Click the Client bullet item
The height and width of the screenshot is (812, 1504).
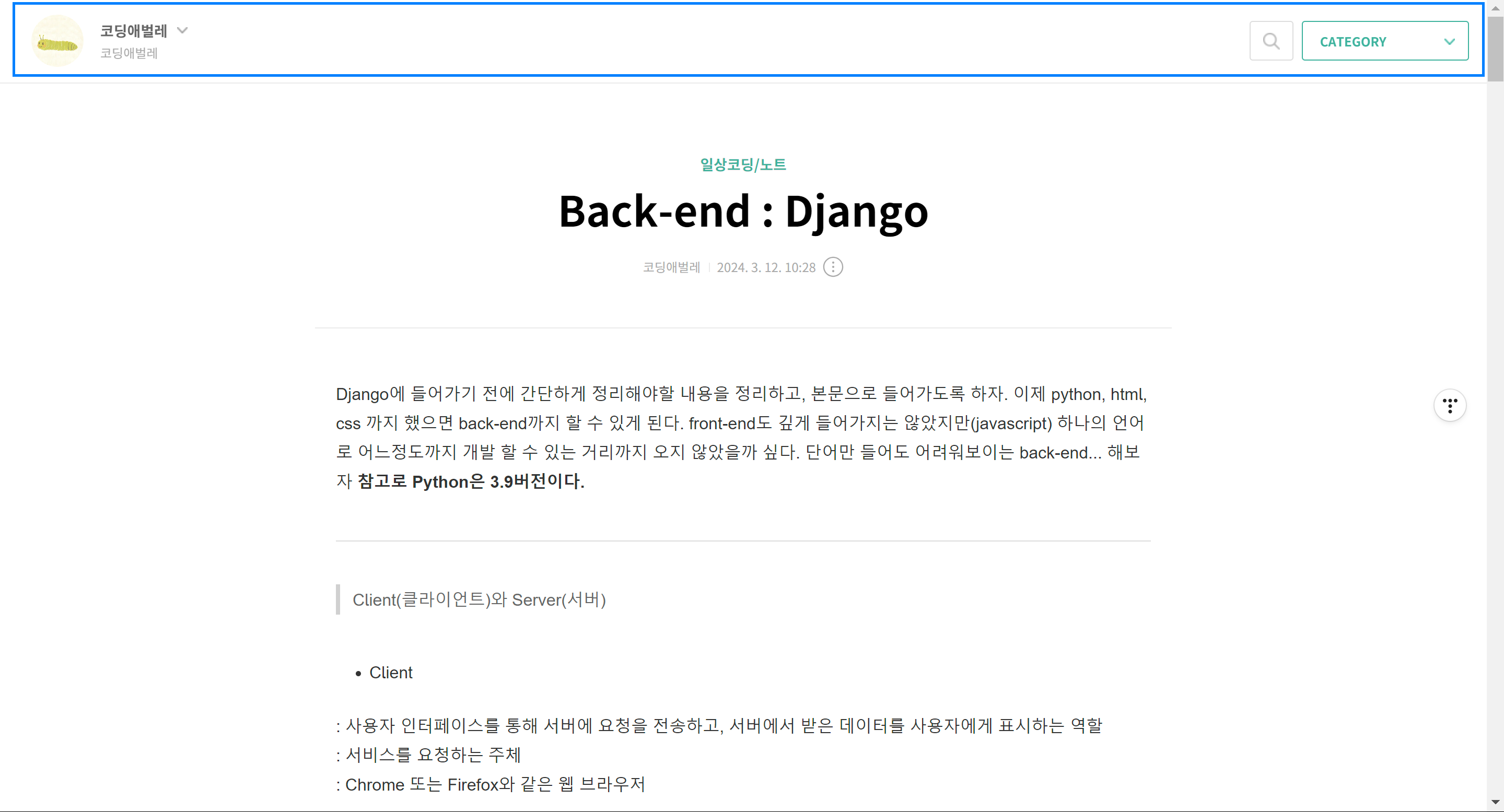(391, 673)
